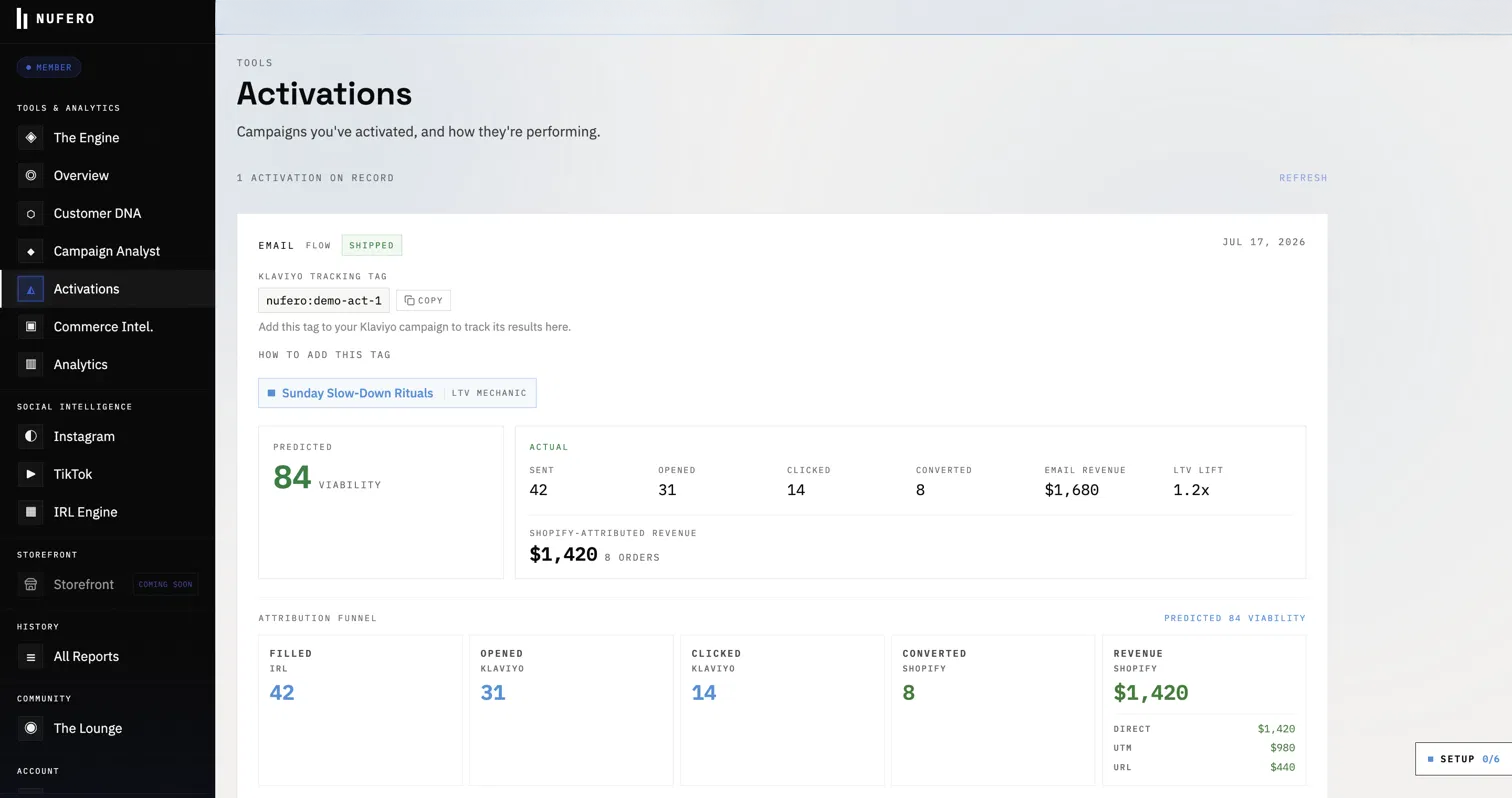Open the TikTok play icon
1512x798 pixels.
pos(31,474)
